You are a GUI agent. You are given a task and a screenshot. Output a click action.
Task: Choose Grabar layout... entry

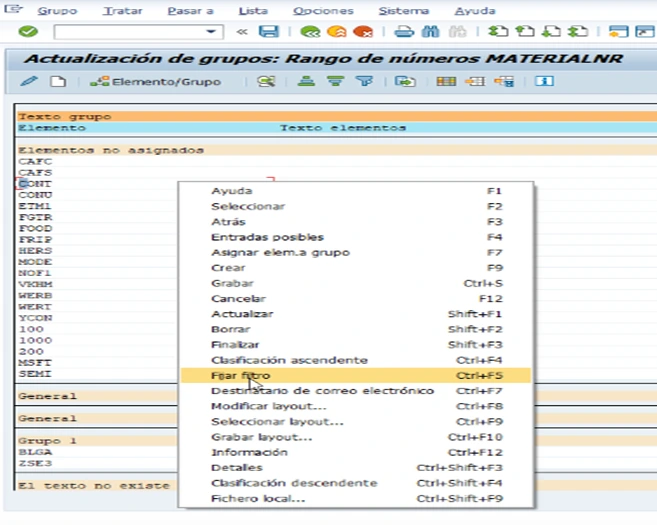[x=356, y=437]
